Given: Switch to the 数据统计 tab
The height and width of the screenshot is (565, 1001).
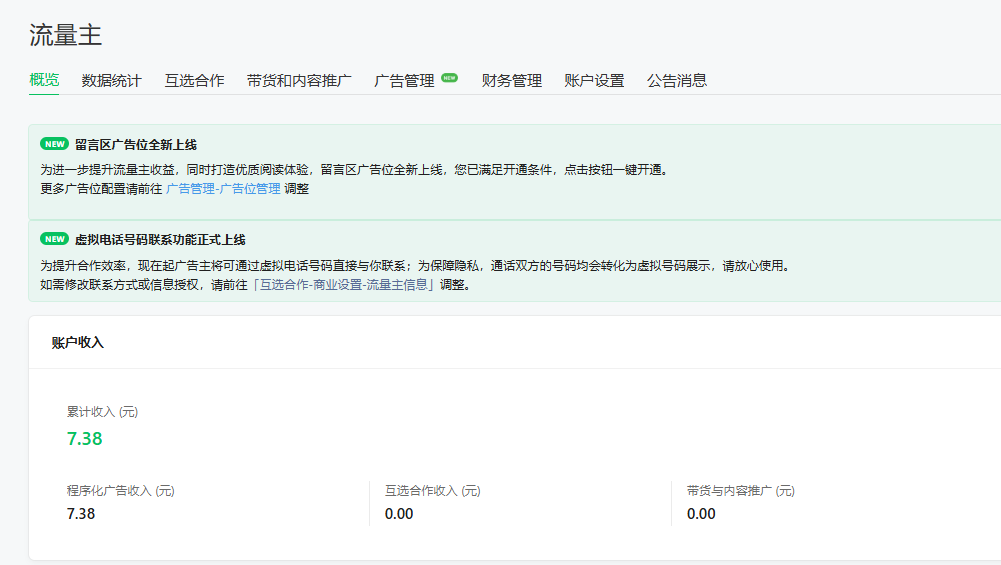Looking at the screenshot, I should pos(112,81).
